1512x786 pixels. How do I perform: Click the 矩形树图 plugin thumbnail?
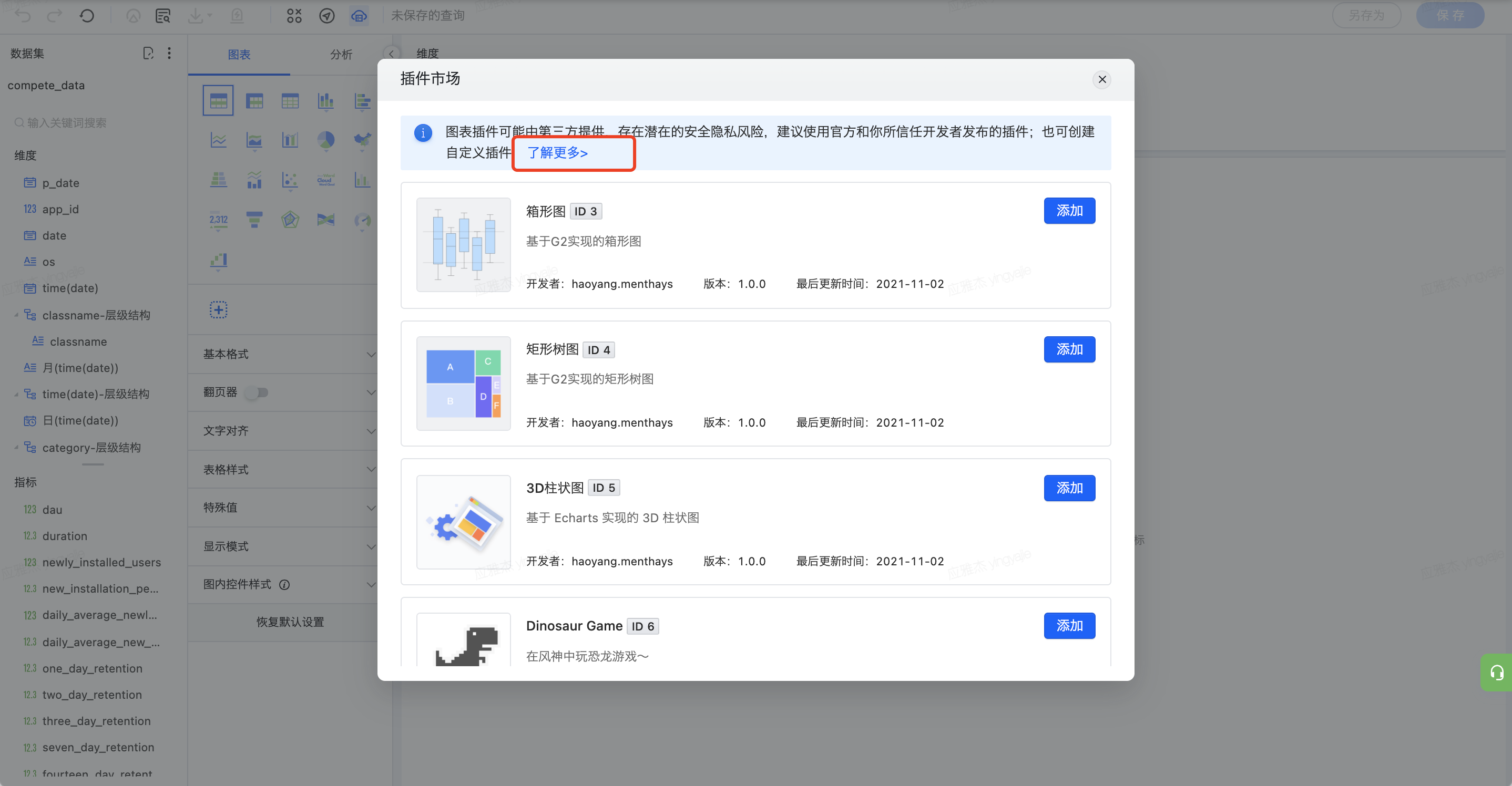463,383
